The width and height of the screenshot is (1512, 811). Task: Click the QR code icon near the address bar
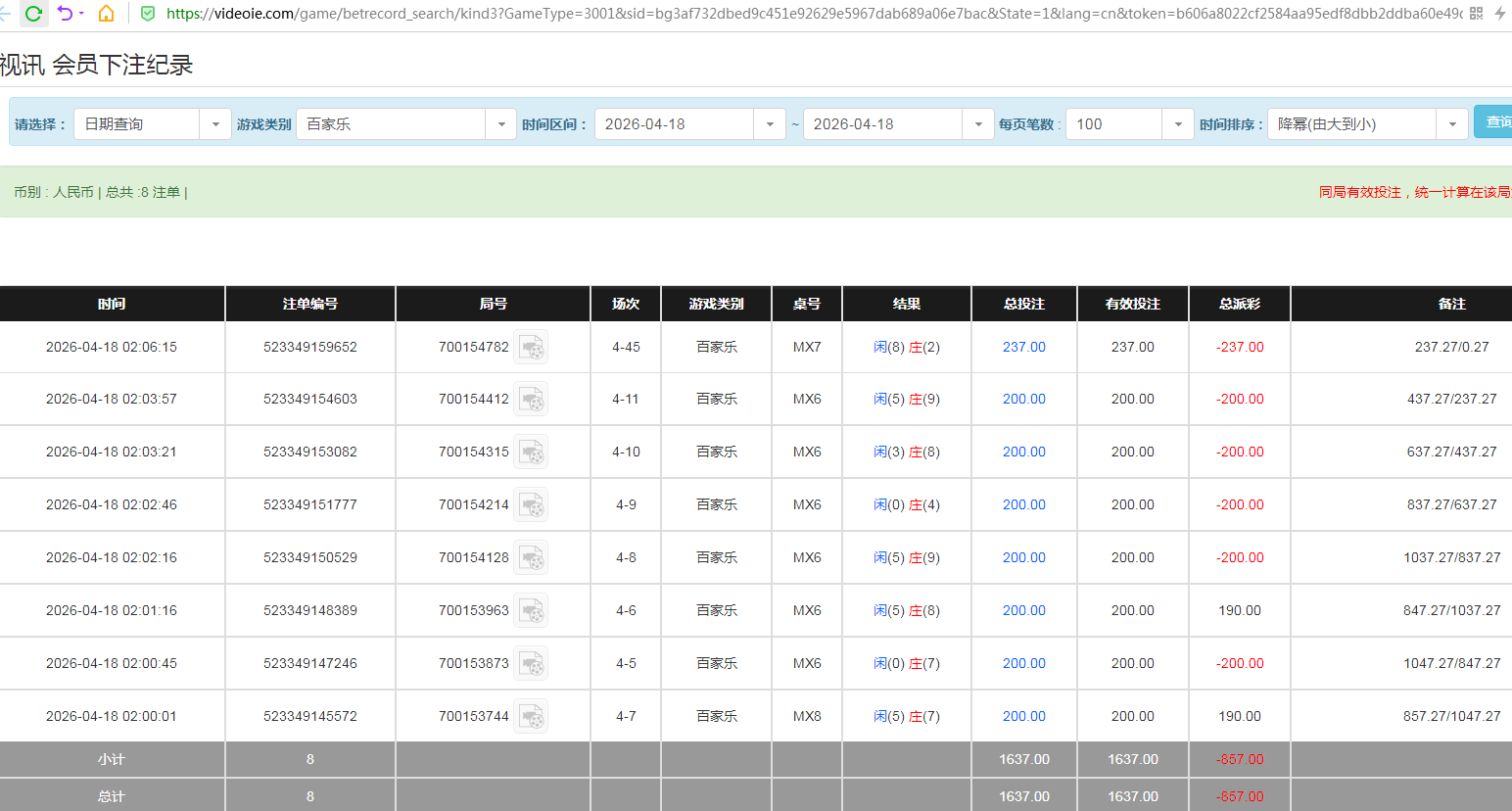click(1479, 12)
